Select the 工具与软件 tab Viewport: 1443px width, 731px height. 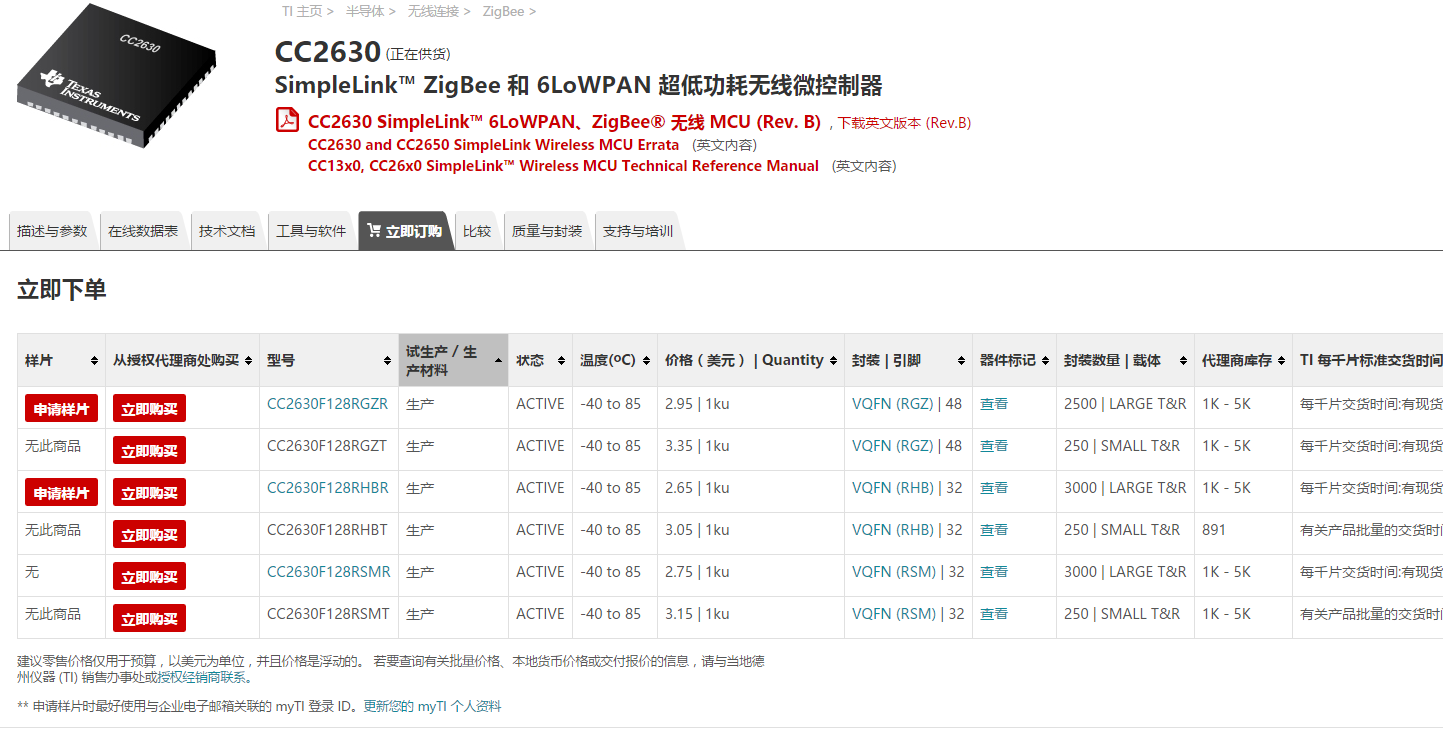(x=311, y=231)
